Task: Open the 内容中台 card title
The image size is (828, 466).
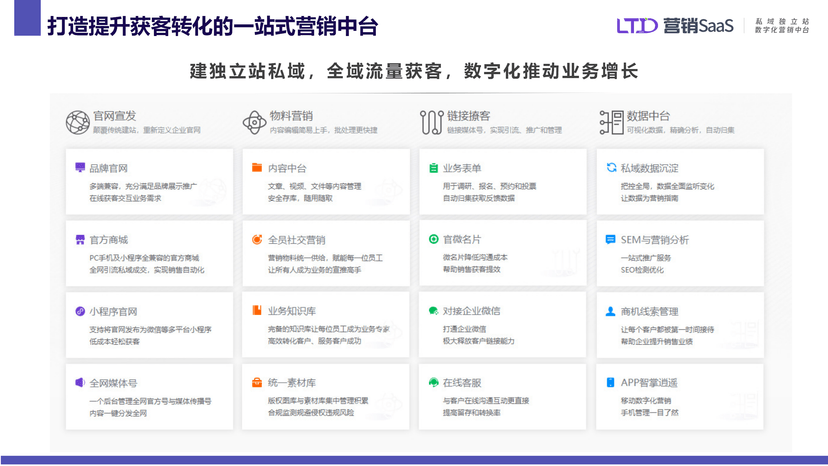Action: 287,168
